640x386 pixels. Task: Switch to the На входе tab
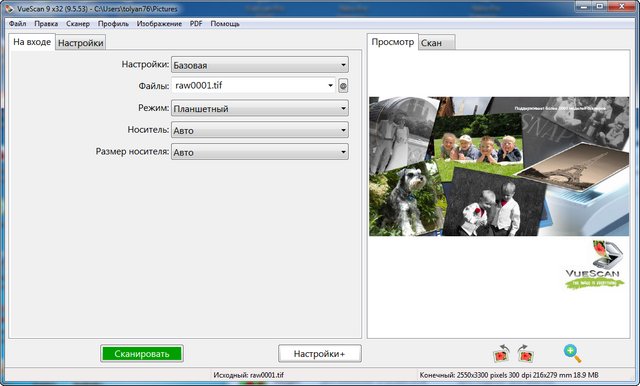click(32, 42)
